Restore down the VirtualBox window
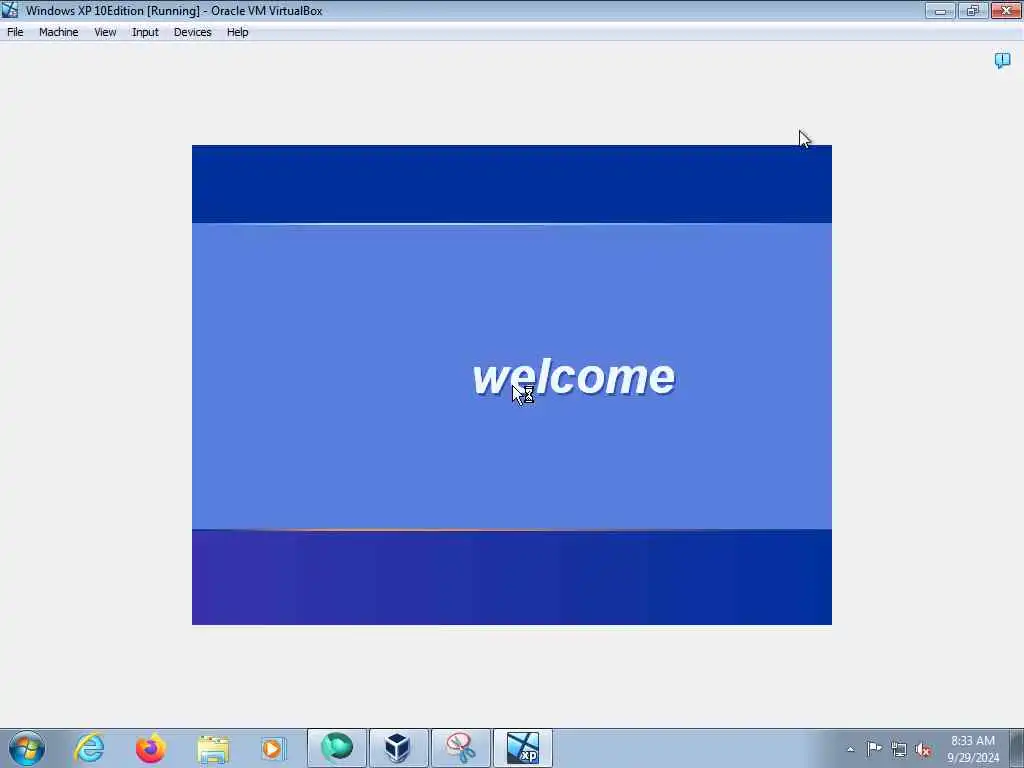Image resolution: width=1024 pixels, height=768 pixels. (973, 10)
